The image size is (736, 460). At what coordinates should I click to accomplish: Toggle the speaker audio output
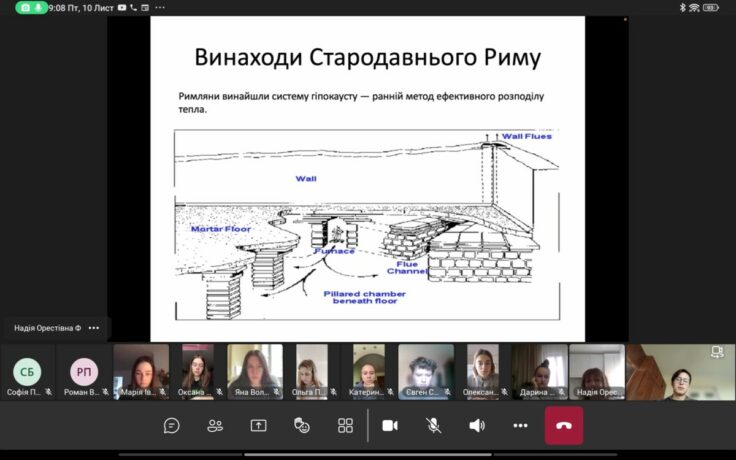point(477,425)
